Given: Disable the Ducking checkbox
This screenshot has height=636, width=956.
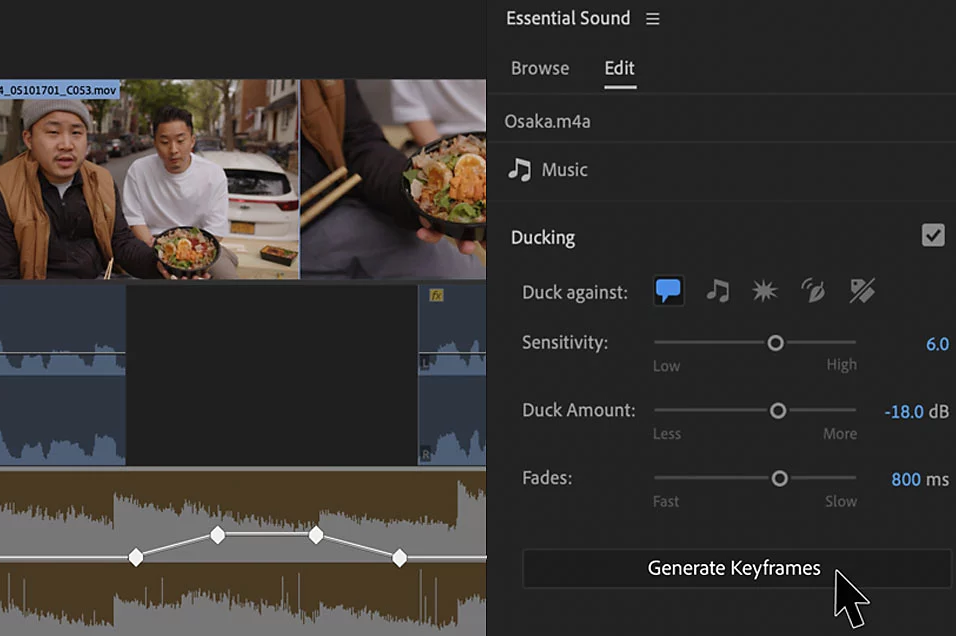Looking at the screenshot, I should [x=932, y=236].
